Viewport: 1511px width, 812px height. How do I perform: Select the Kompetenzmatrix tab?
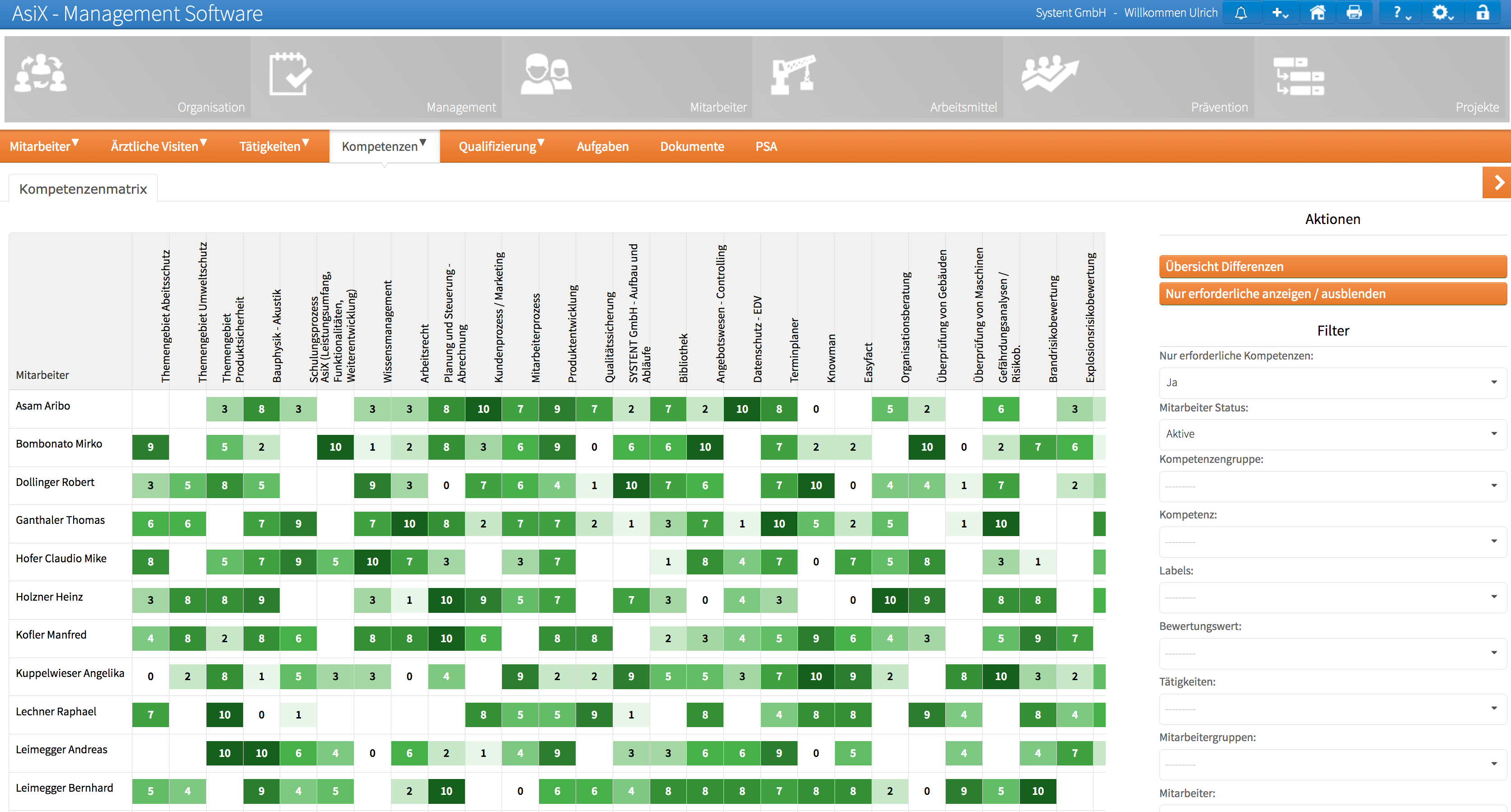[83, 189]
